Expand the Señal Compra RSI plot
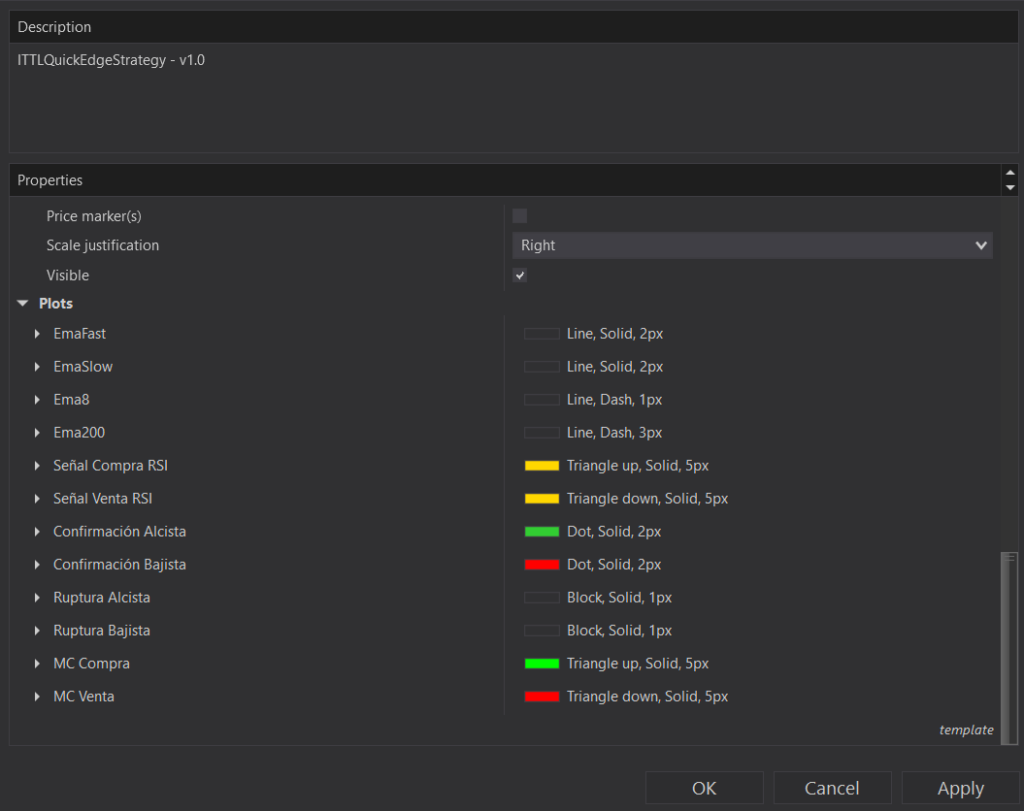1024x811 pixels. (x=37, y=466)
